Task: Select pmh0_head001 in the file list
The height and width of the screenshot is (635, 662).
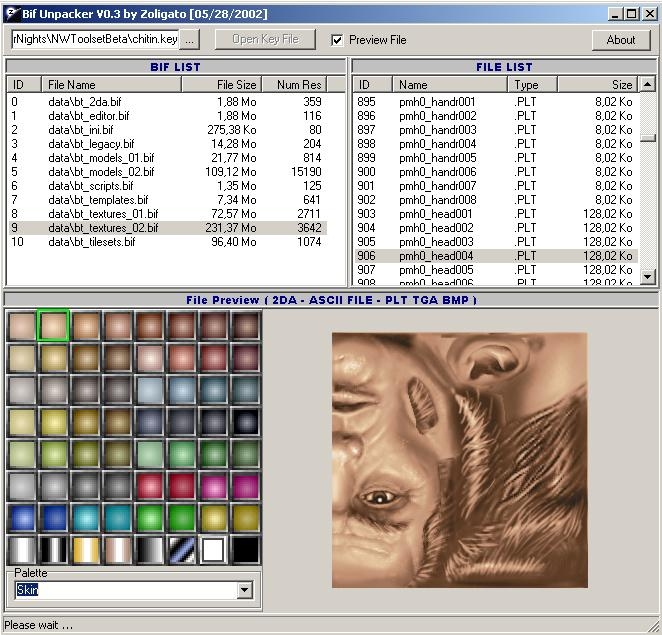Action: click(437, 214)
